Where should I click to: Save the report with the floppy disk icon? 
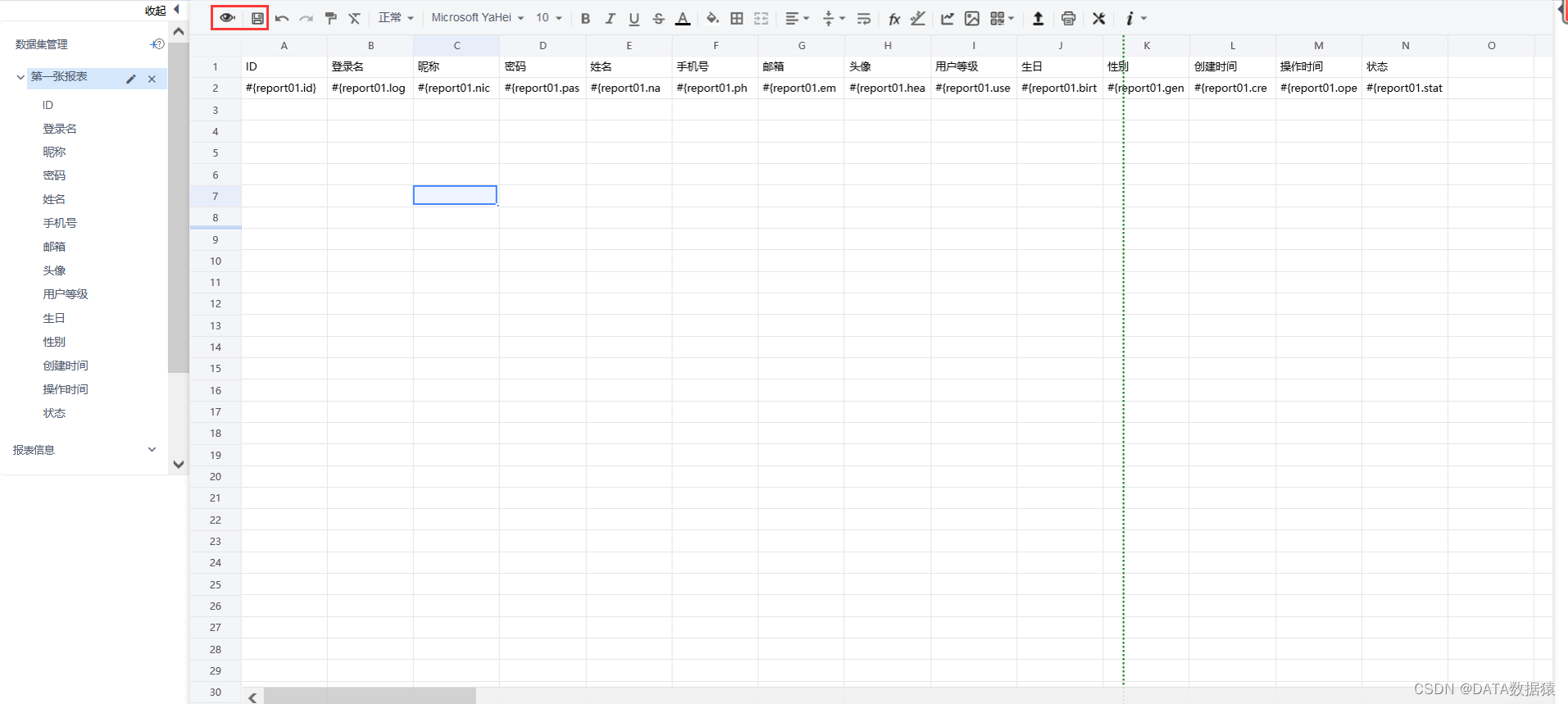tap(257, 18)
